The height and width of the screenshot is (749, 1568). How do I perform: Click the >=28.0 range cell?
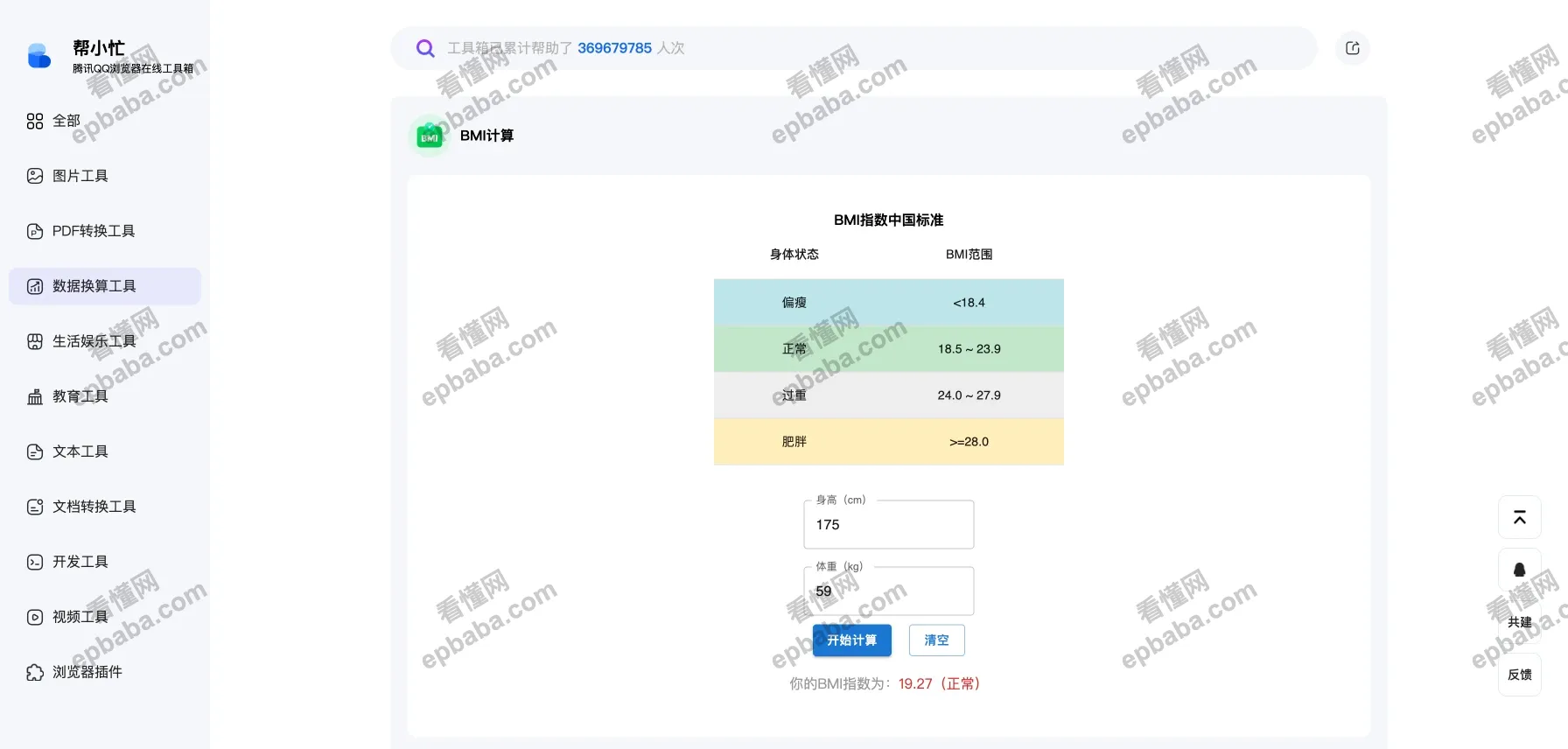tap(969, 442)
